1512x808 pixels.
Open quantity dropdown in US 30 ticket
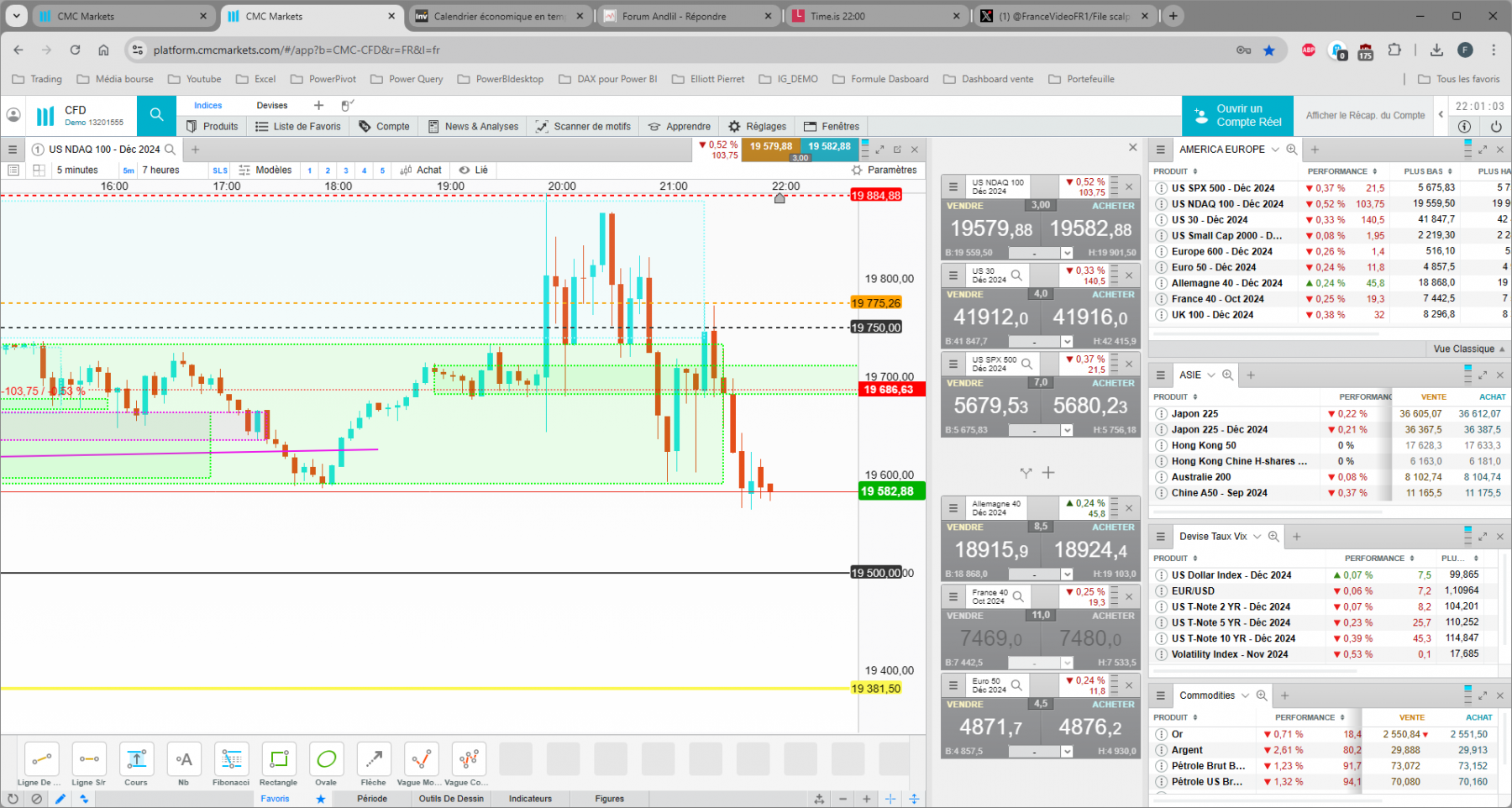[x=1067, y=342]
